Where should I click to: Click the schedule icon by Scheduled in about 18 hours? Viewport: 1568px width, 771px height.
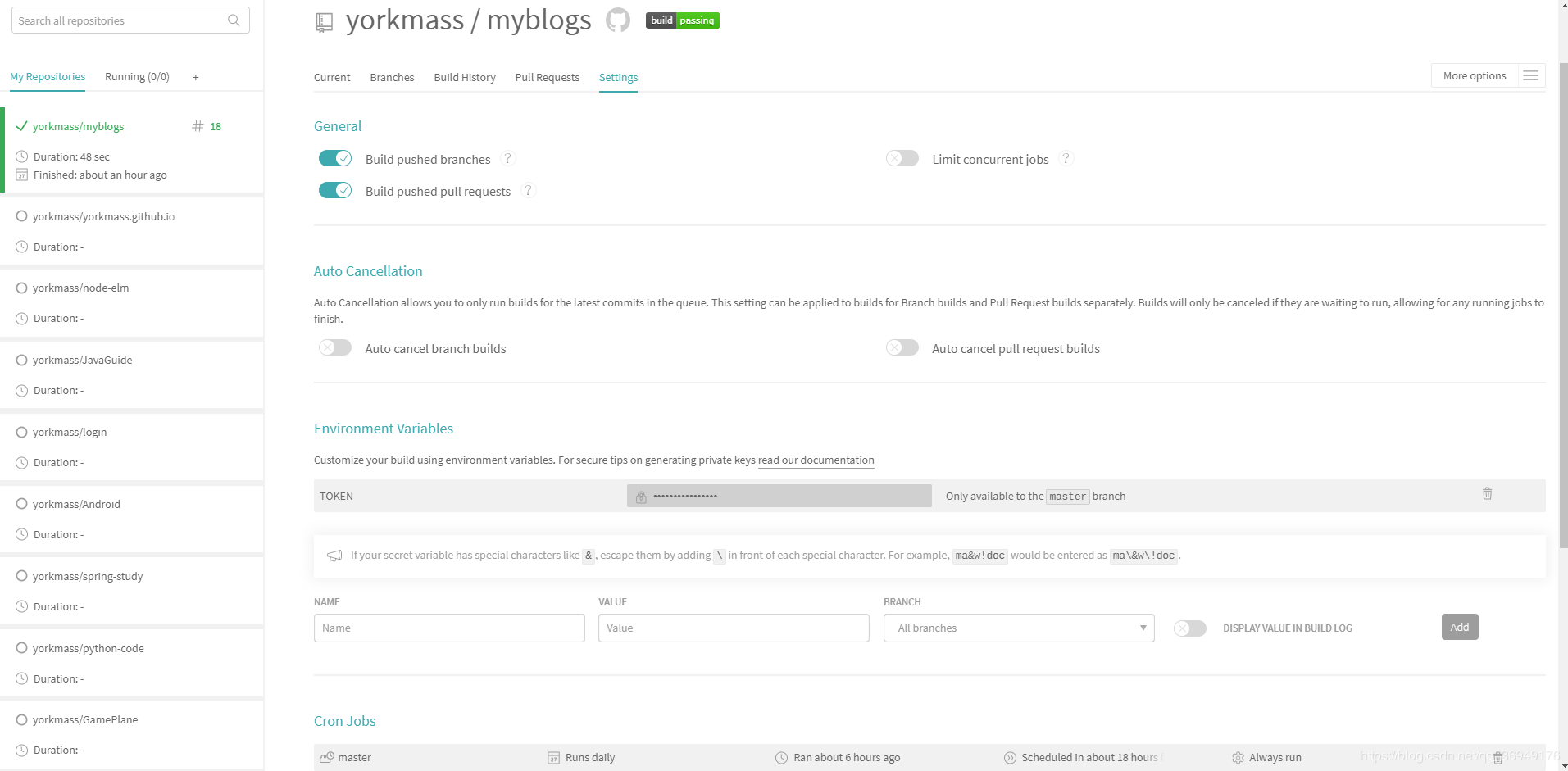click(x=1010, y=758)
